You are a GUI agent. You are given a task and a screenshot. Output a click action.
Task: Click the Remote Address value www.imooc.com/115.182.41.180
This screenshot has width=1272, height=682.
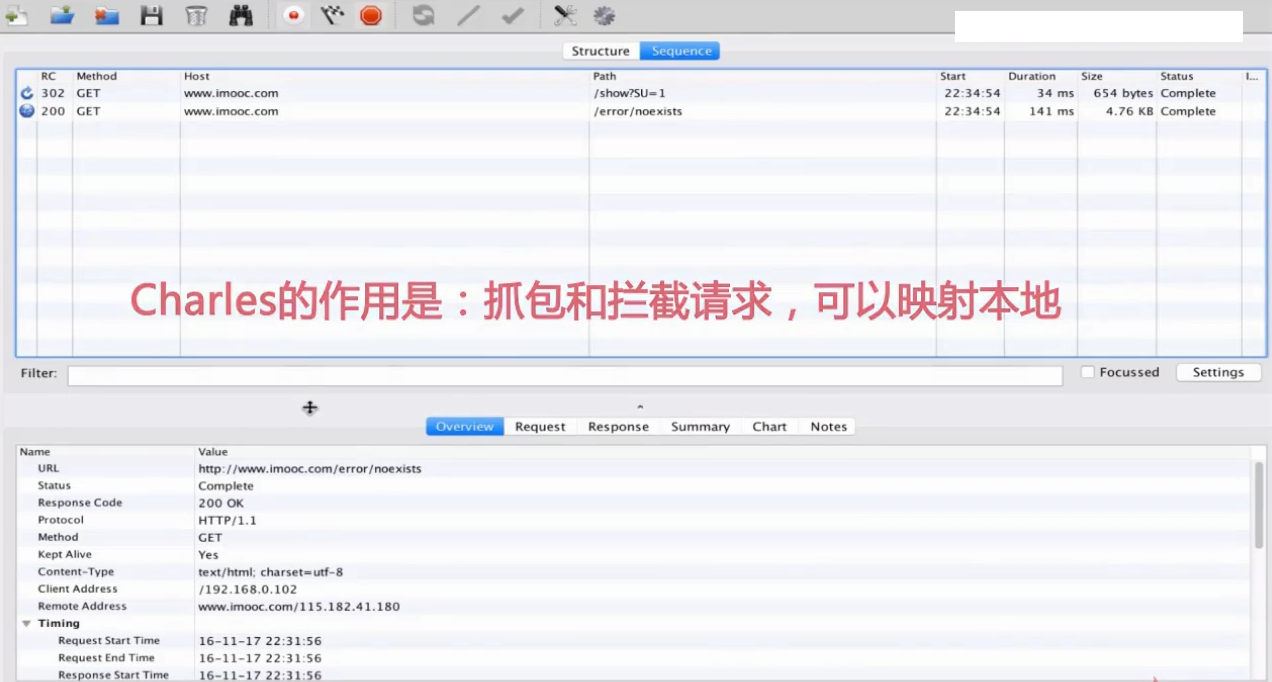299,606
